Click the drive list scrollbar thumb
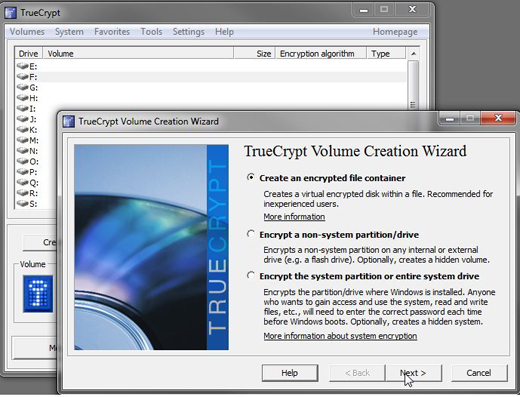The height and width of the screenshot is (397, 520). click(x=413, y=85)
